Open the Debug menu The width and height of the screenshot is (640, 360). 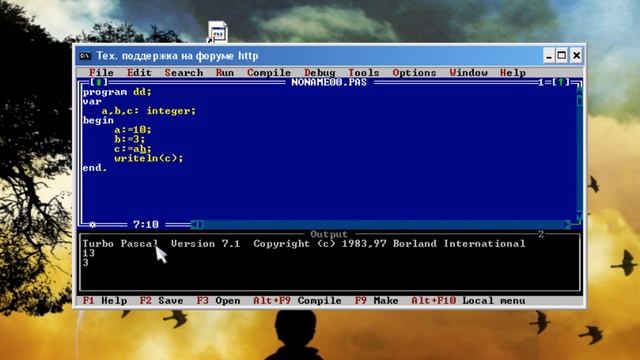pos(320,73)
